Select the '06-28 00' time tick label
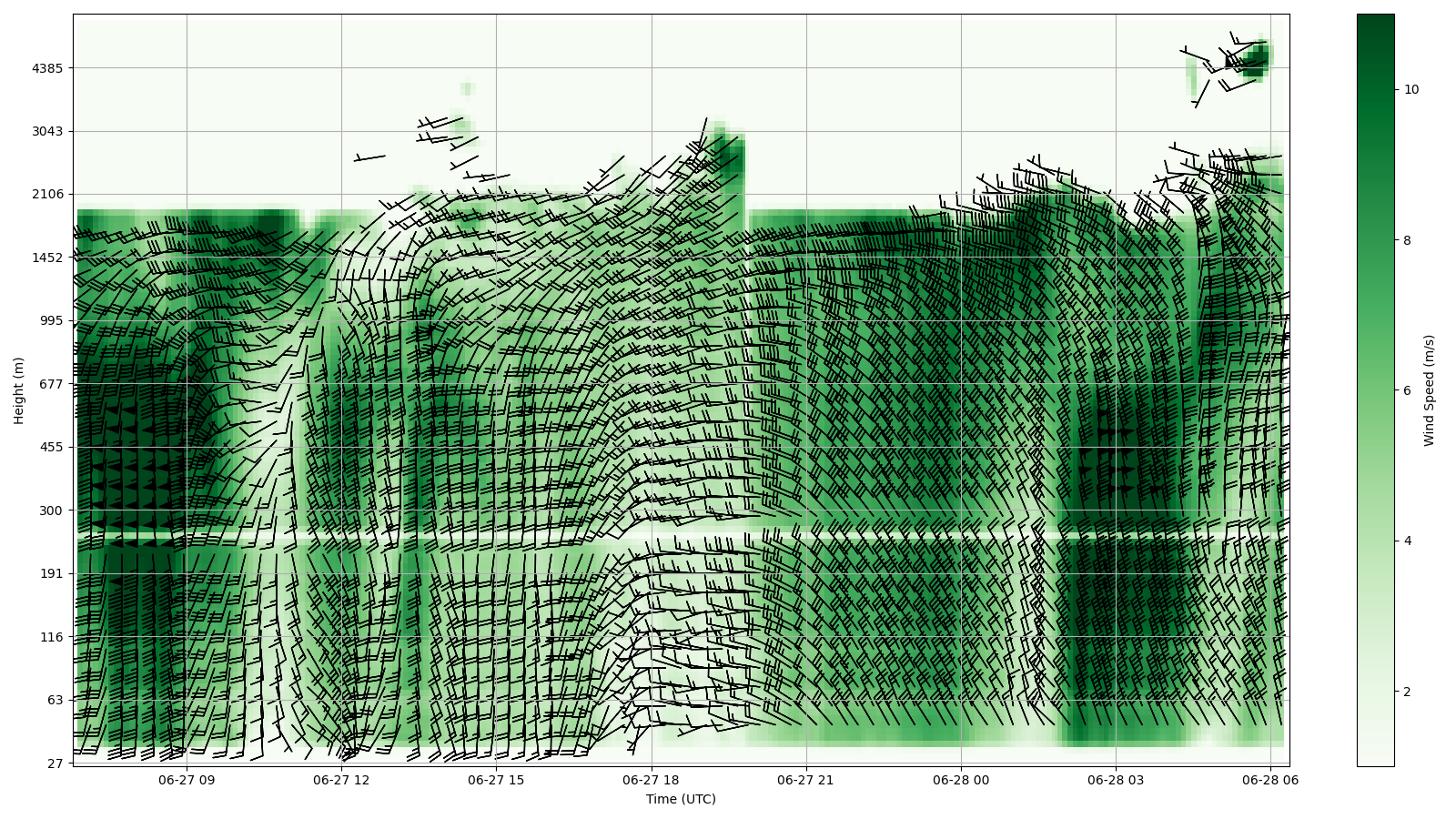The height and width of the screenshot is (819, 1456). pos(961,780)
